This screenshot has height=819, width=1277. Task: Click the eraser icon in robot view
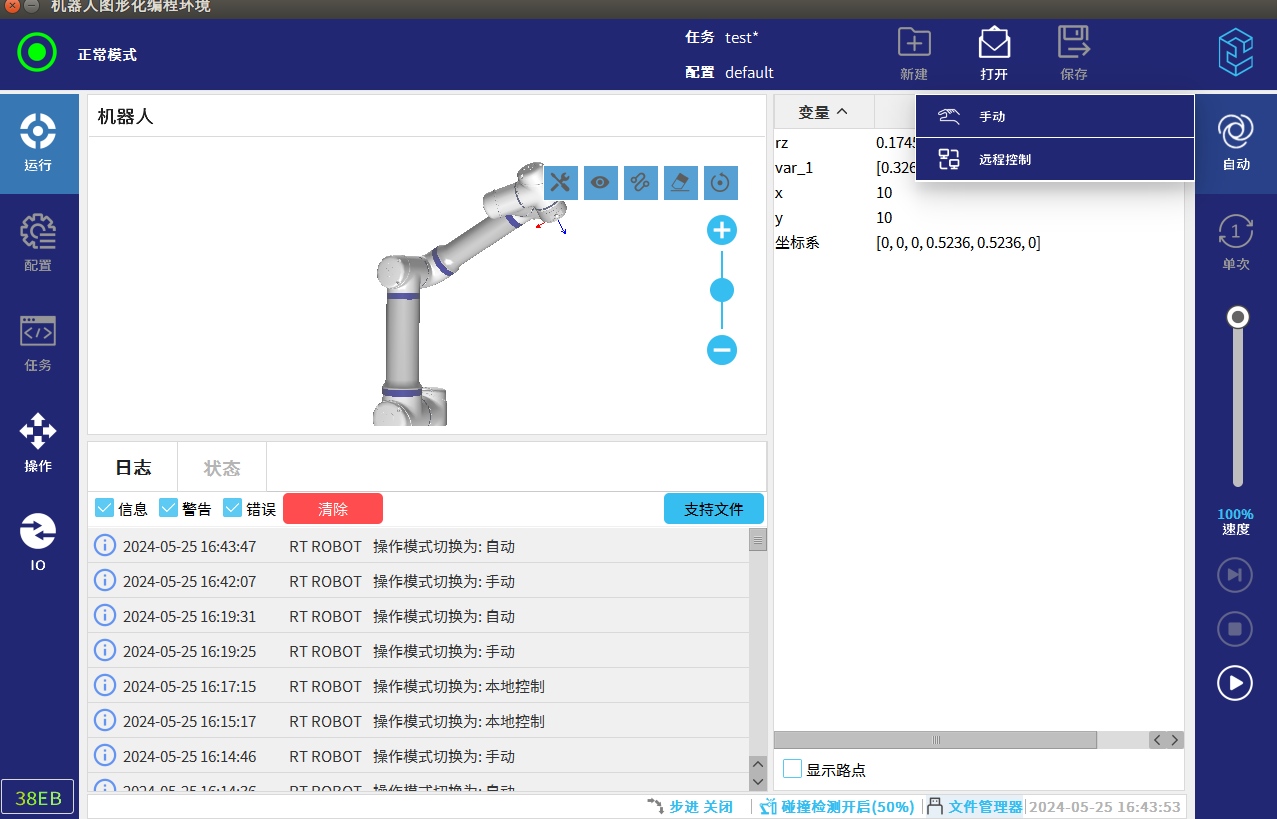click(681, 182)
